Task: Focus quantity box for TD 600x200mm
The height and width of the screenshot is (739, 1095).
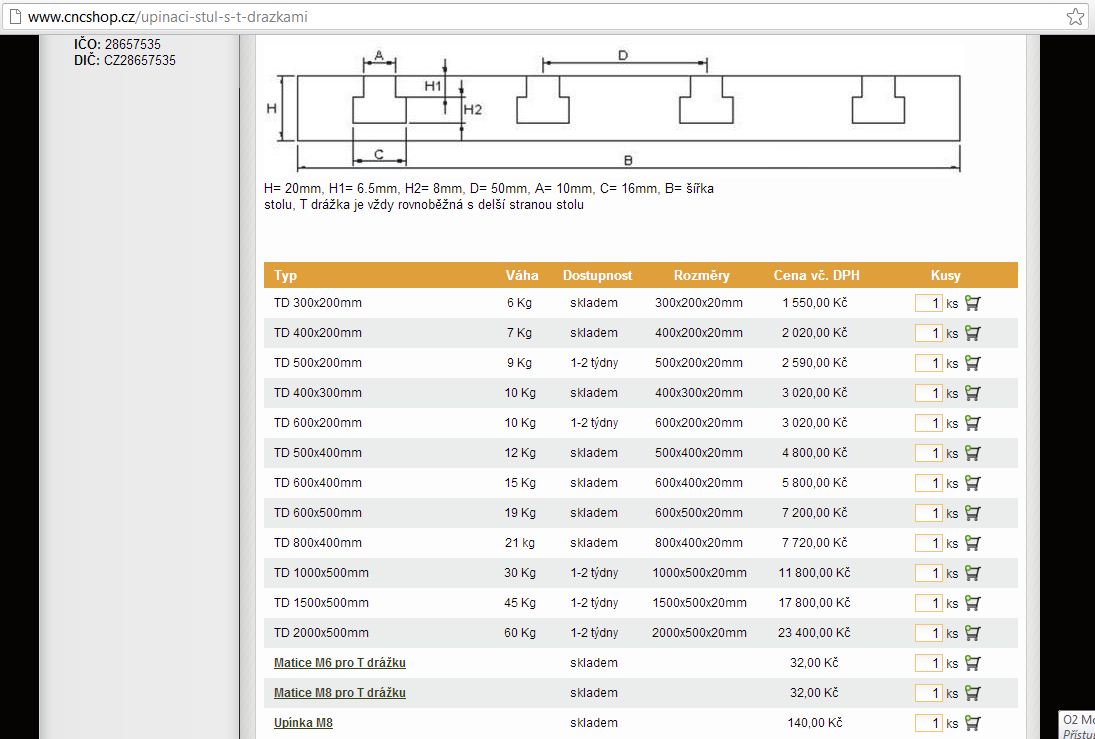Action: coord(929,423)
